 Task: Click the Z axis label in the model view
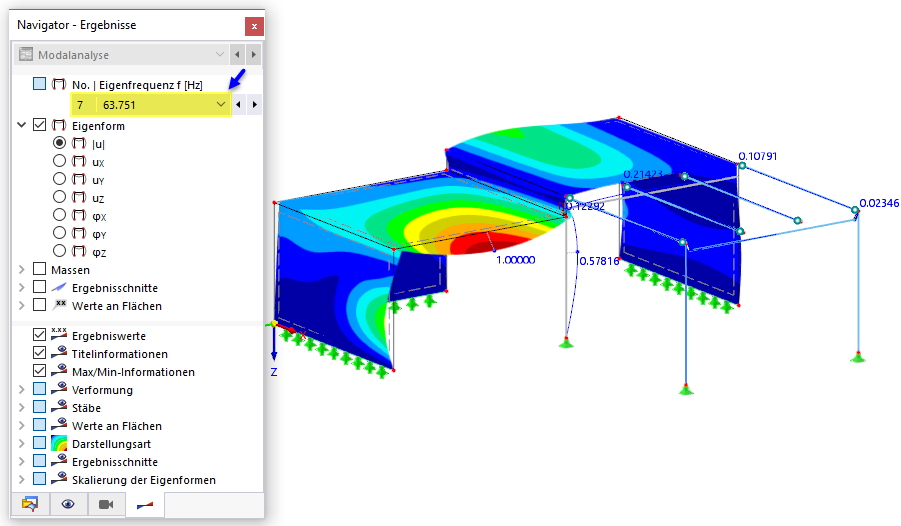274,373
